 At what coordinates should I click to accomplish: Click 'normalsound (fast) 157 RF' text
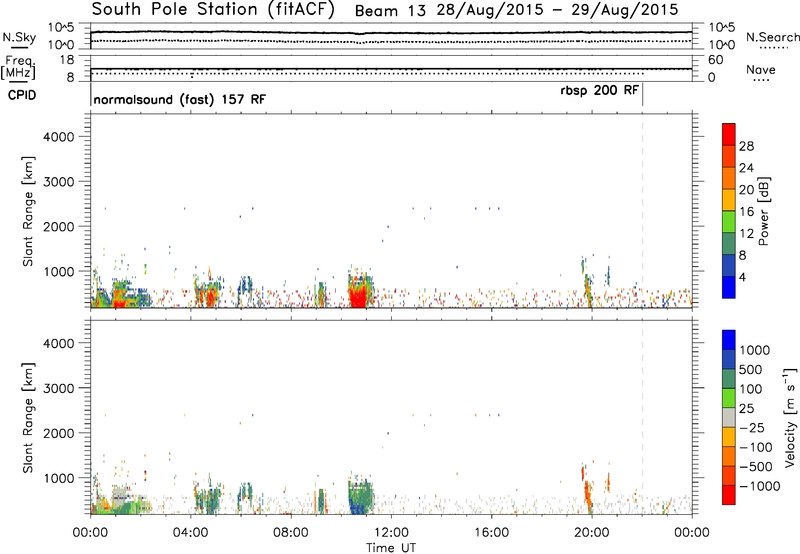pos(180,99)
